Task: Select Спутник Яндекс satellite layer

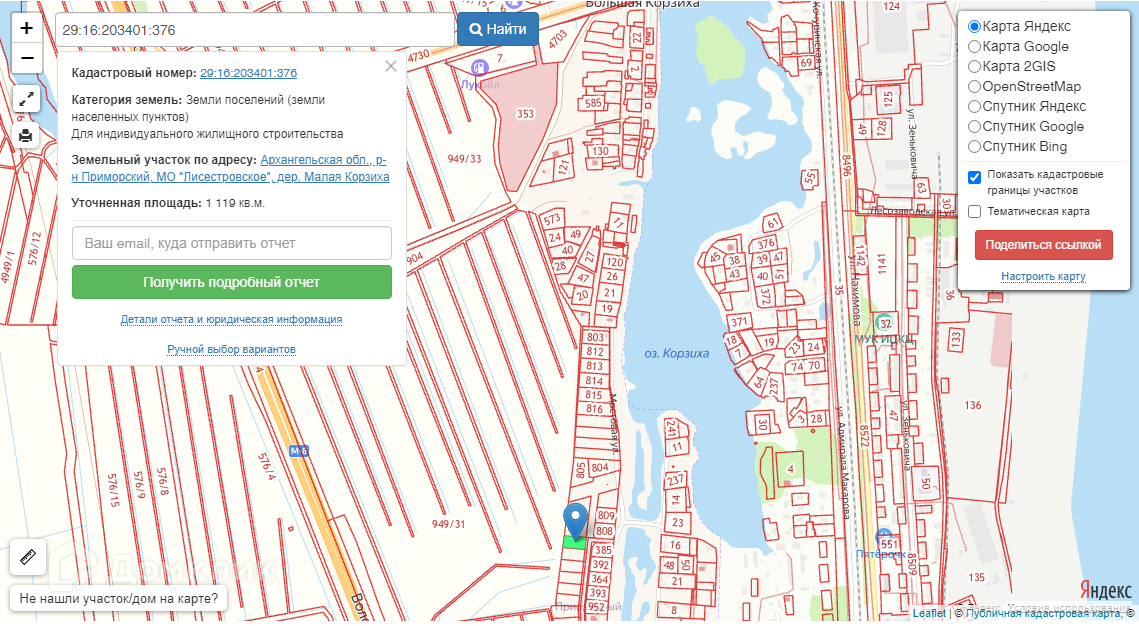Action: 974,106
